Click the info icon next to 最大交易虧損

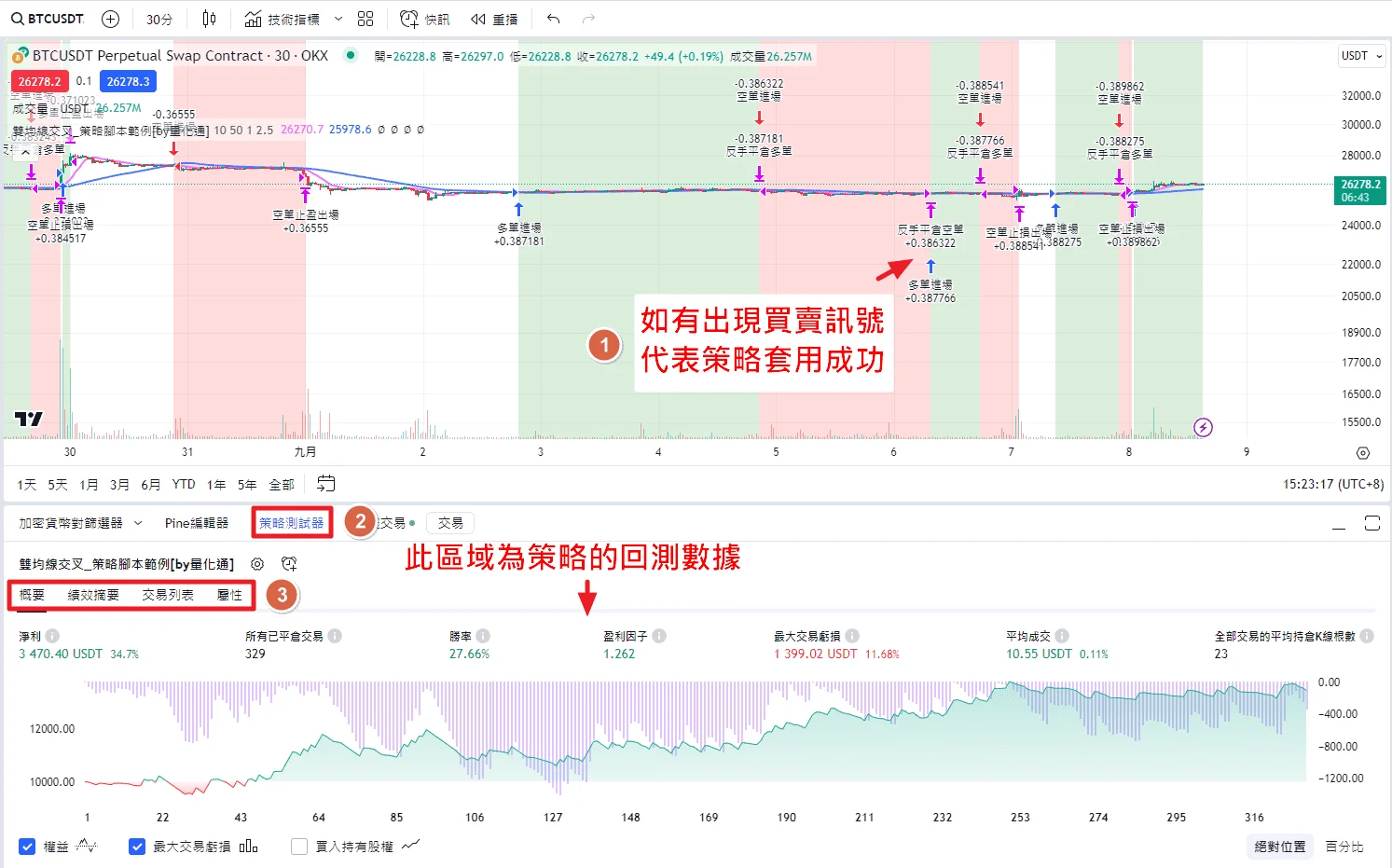click(x=852, y=636)
